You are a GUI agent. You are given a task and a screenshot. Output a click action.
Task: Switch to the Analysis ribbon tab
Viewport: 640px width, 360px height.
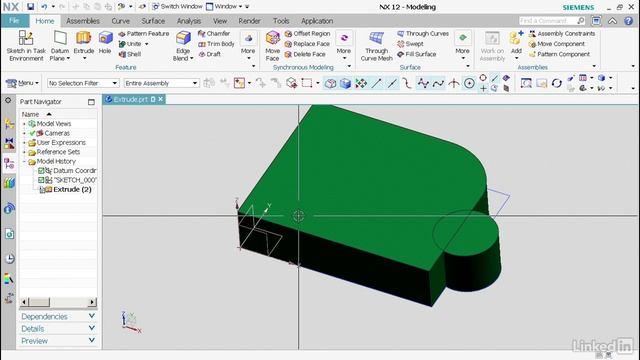(189, 21)
